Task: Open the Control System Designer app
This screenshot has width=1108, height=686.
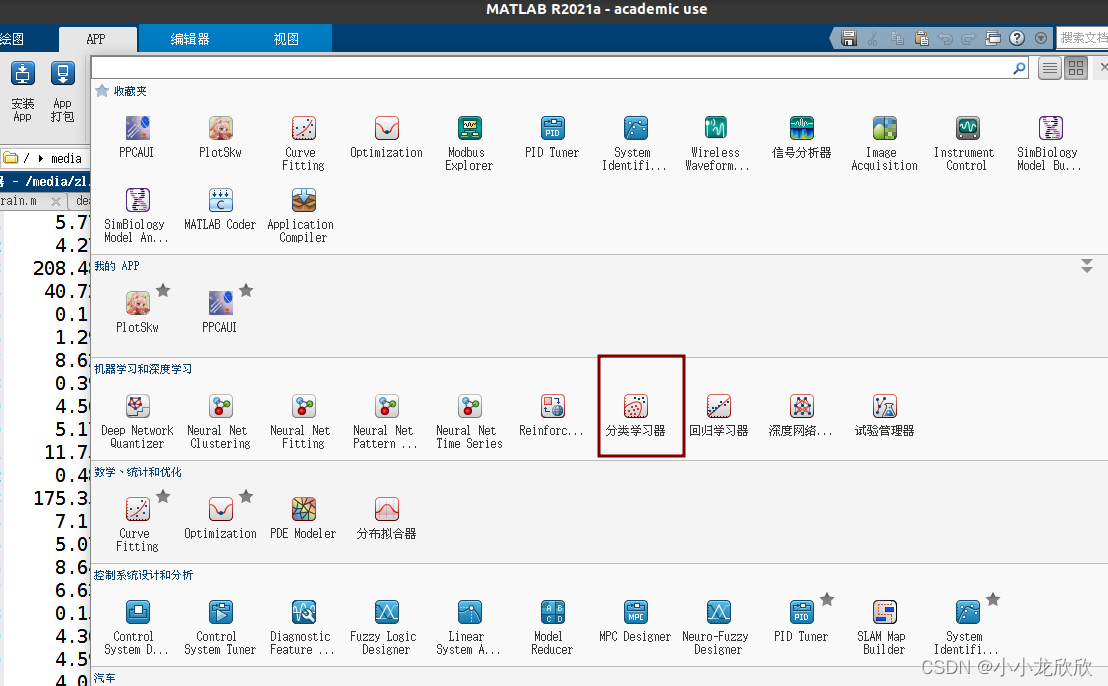Action: (x=137, y=628)
